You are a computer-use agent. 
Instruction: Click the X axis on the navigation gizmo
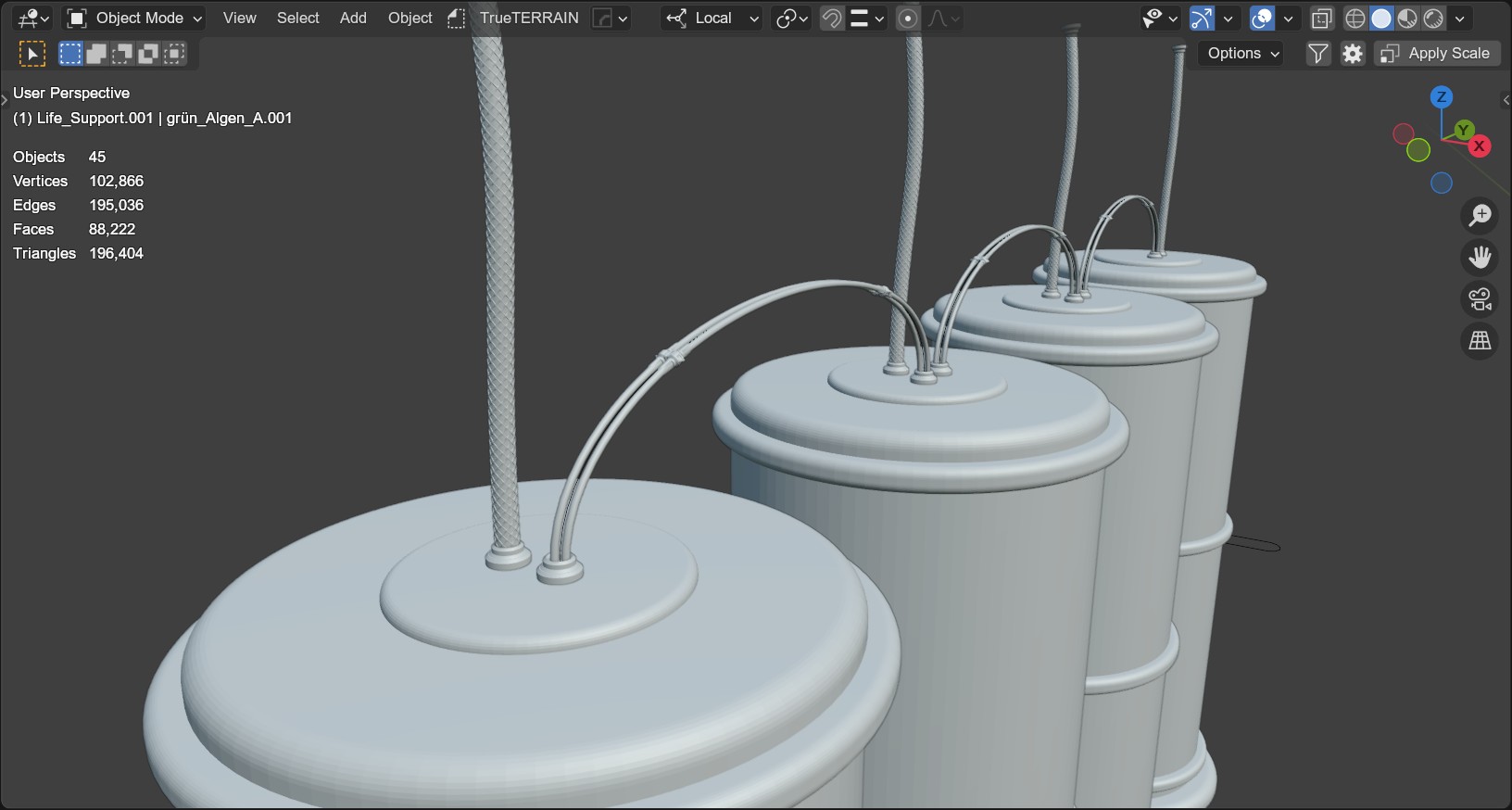pyautogui.click(x=1480, y=146)
